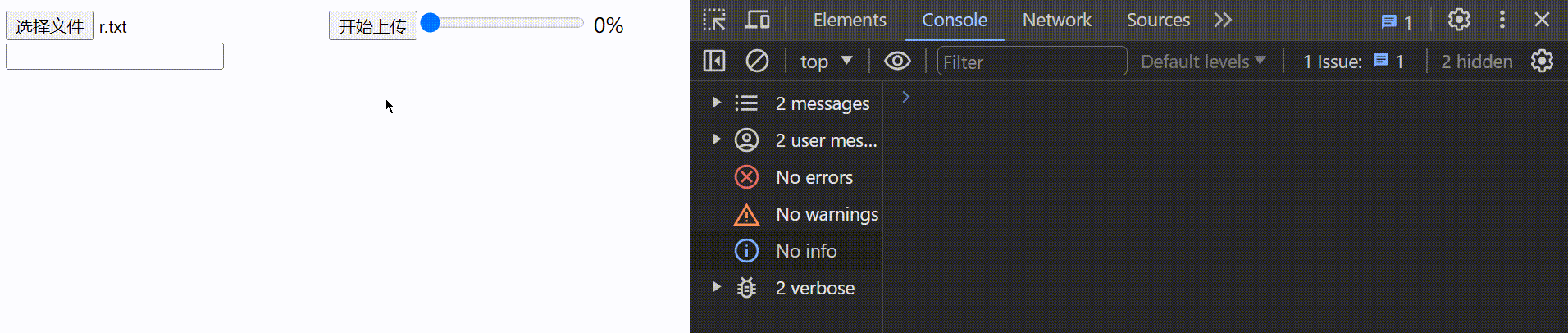Select the inspect element picker icon

714,20
